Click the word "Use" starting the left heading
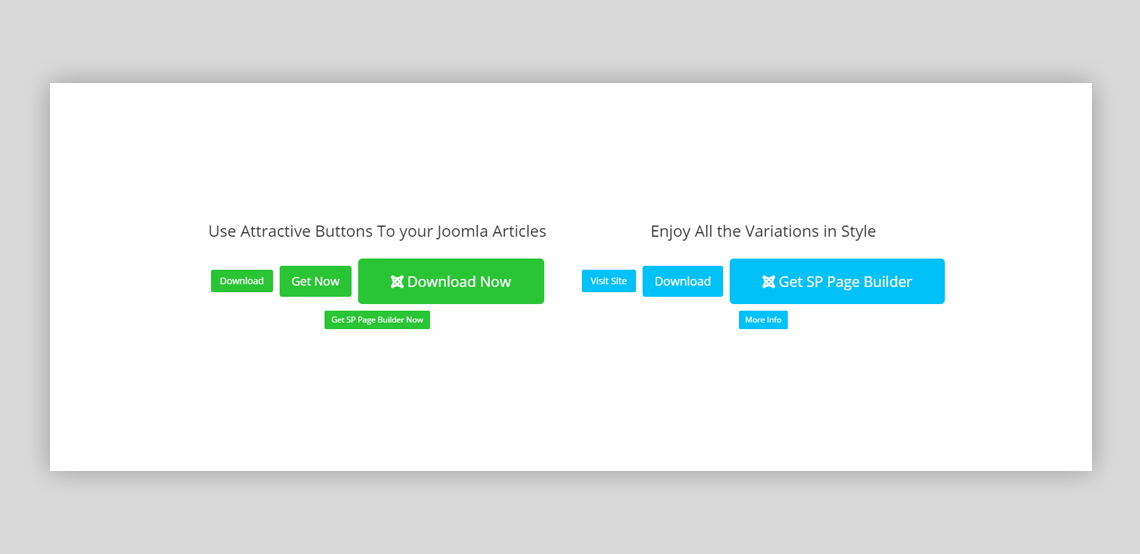 pyautogui.click(x=221, y=232)
